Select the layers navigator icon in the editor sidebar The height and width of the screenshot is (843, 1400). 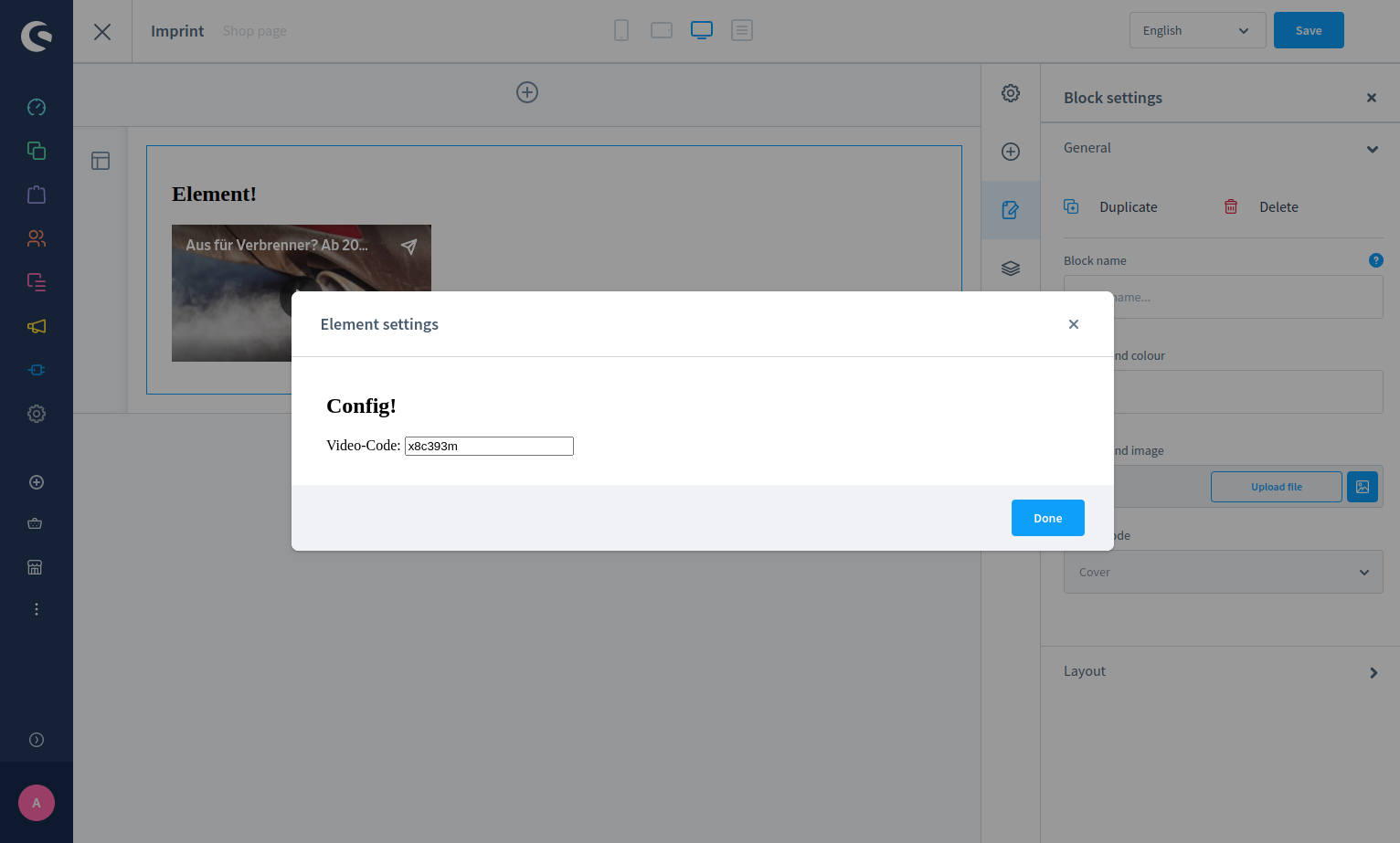pos(1010,268)
